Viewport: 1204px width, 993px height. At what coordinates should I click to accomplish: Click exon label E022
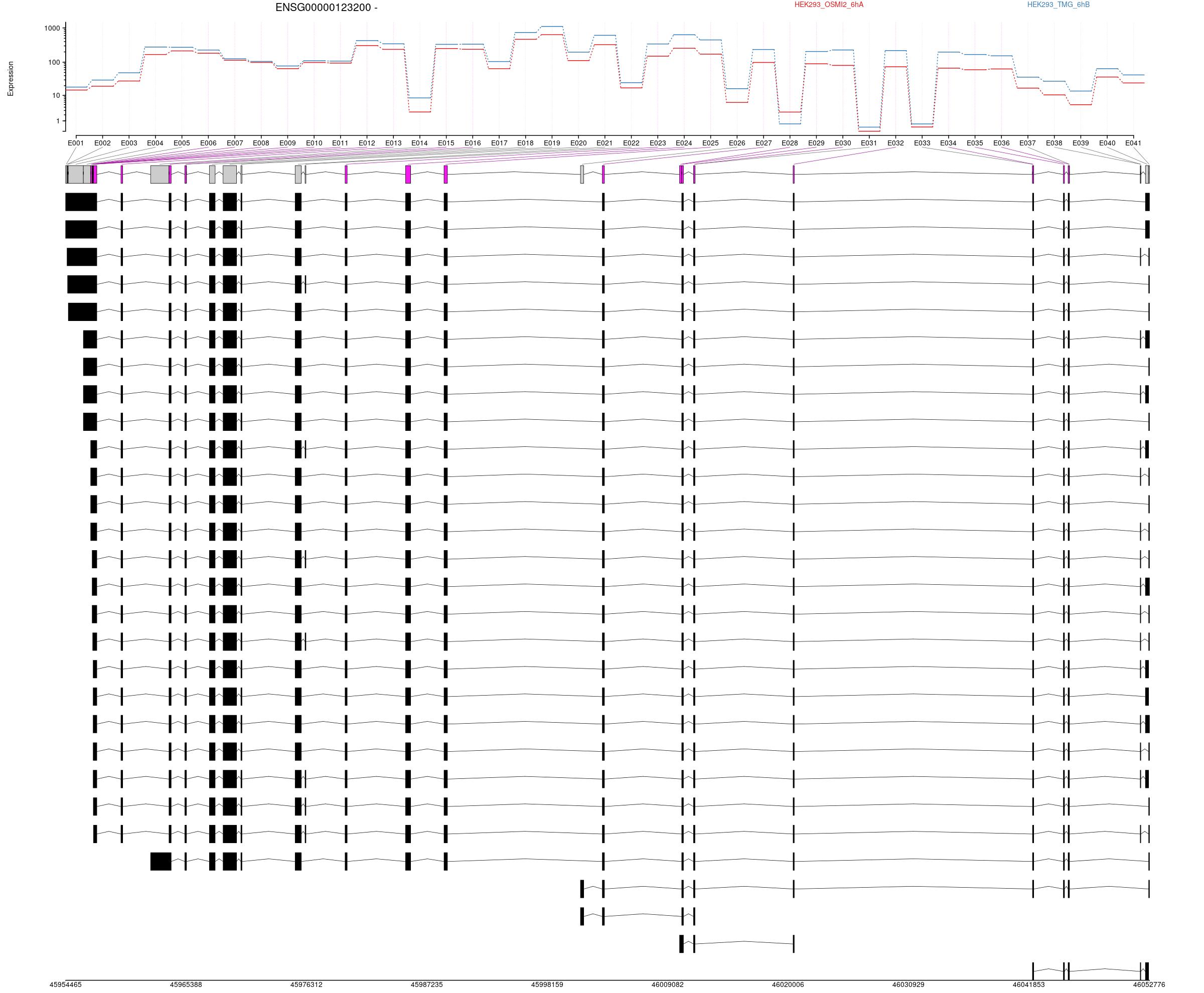coord(631,143)
